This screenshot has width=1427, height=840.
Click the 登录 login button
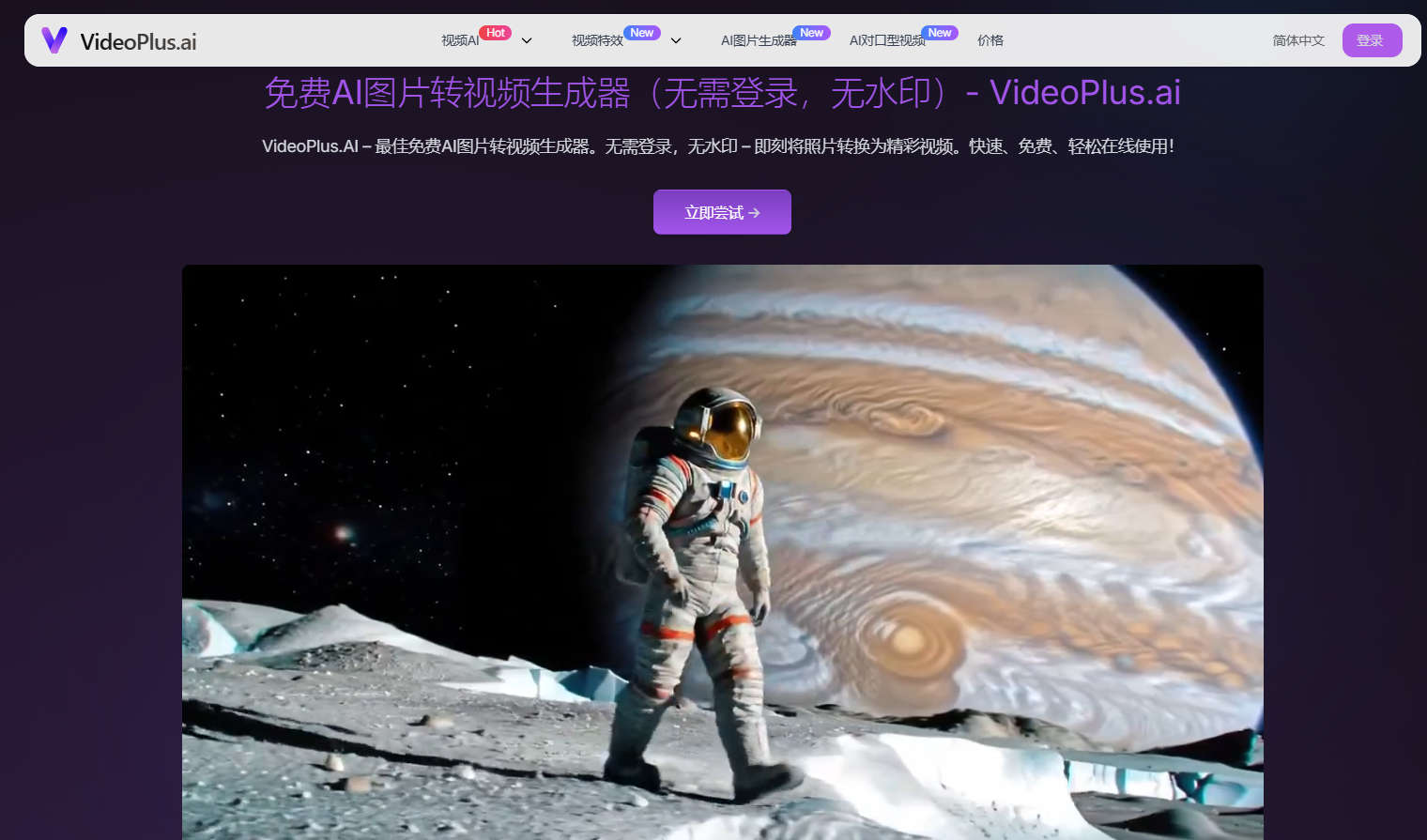tap(1372, 40)
